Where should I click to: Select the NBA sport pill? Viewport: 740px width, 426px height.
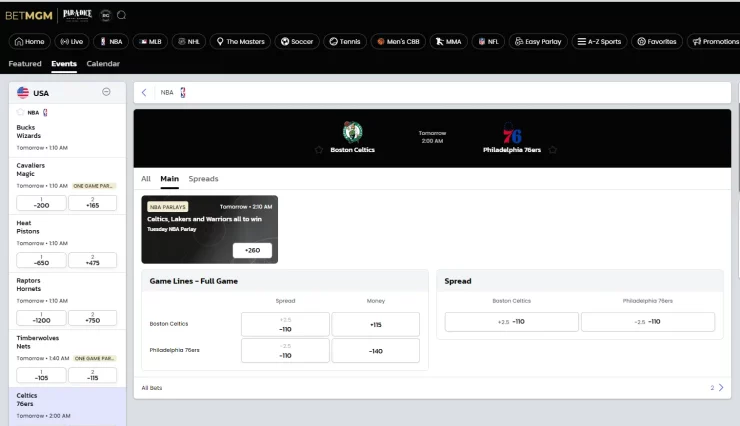click(x=111, y=42)
